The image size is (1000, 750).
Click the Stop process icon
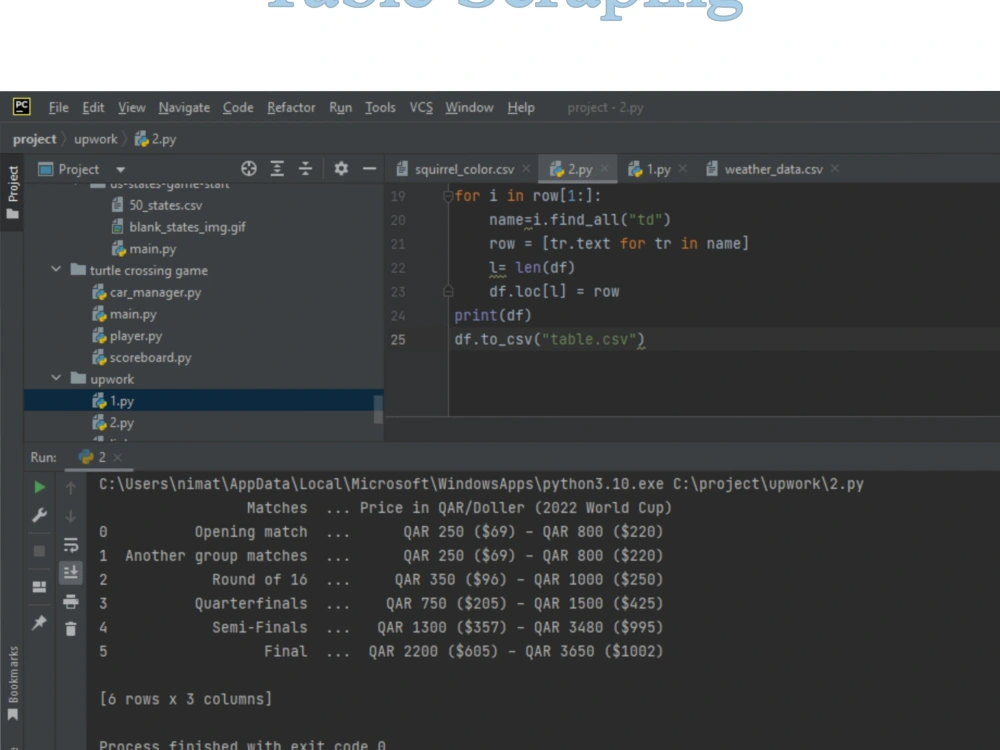40,551
